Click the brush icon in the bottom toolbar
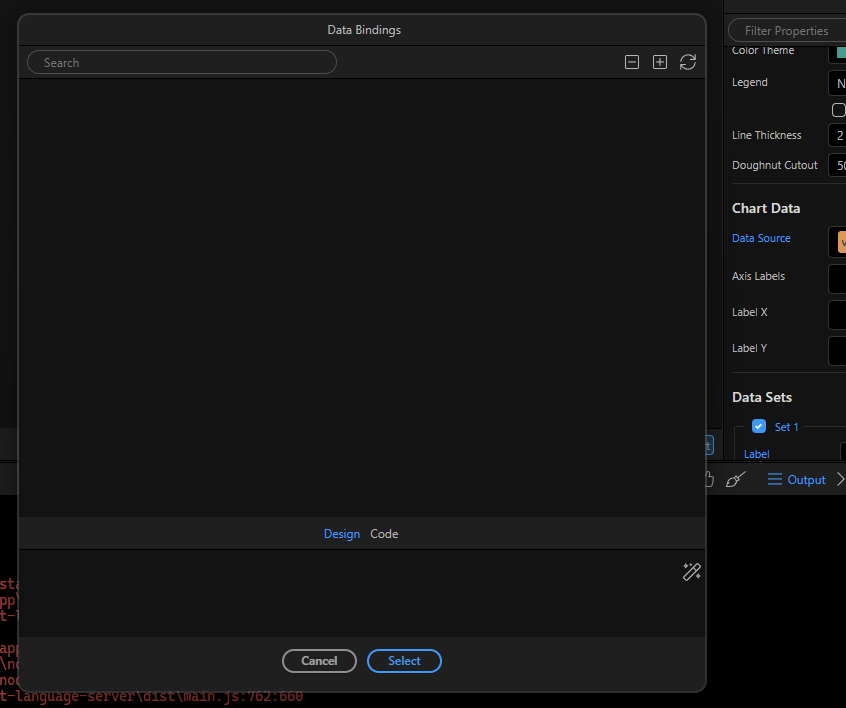Image resolution: width=846 pixels, height=708 pixels. coord(736,480)
